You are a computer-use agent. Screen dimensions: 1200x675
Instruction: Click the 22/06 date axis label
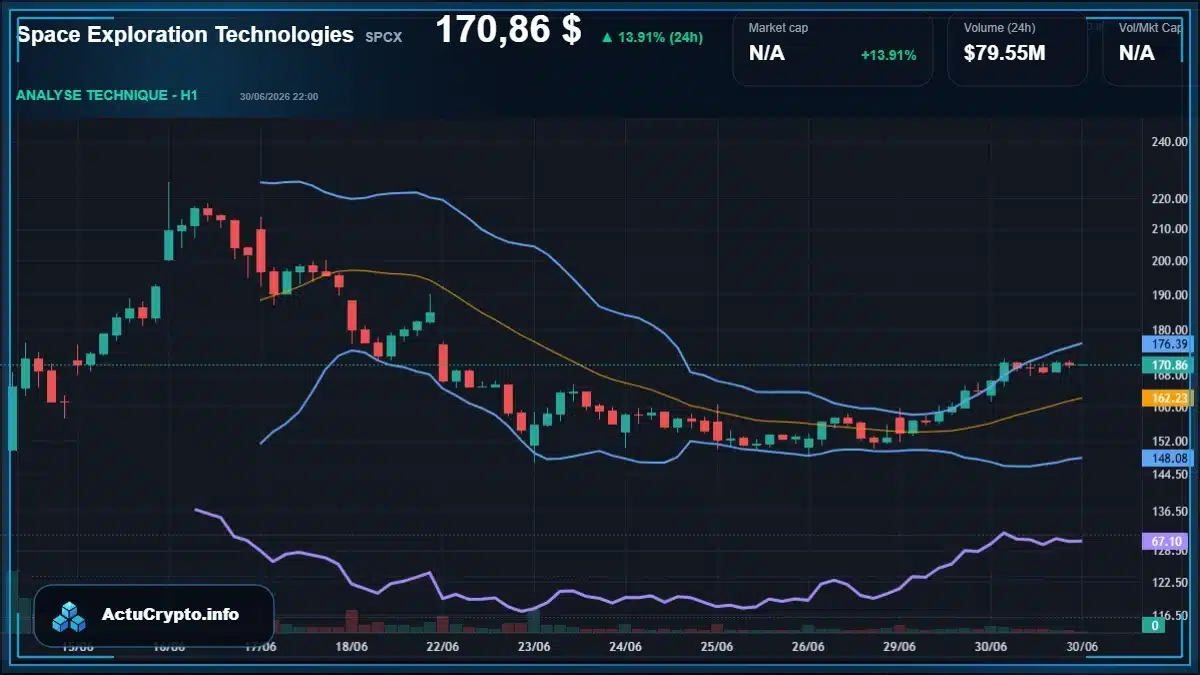pyautogui.click(x=442, y=647)
